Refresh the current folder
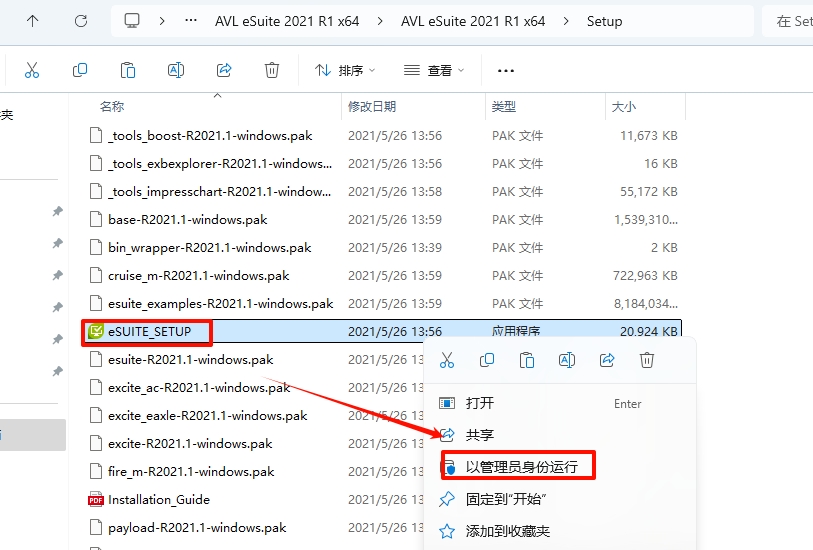Viewport: 813px width, 550px height. click(81, 21)
